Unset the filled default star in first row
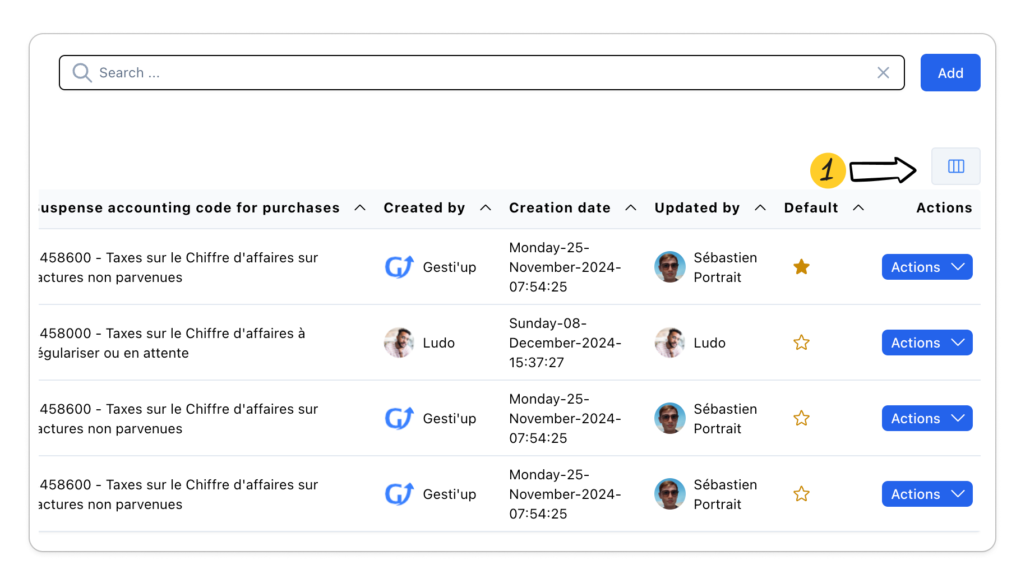This screenshot has height=583, width=1030. point(801,267)
